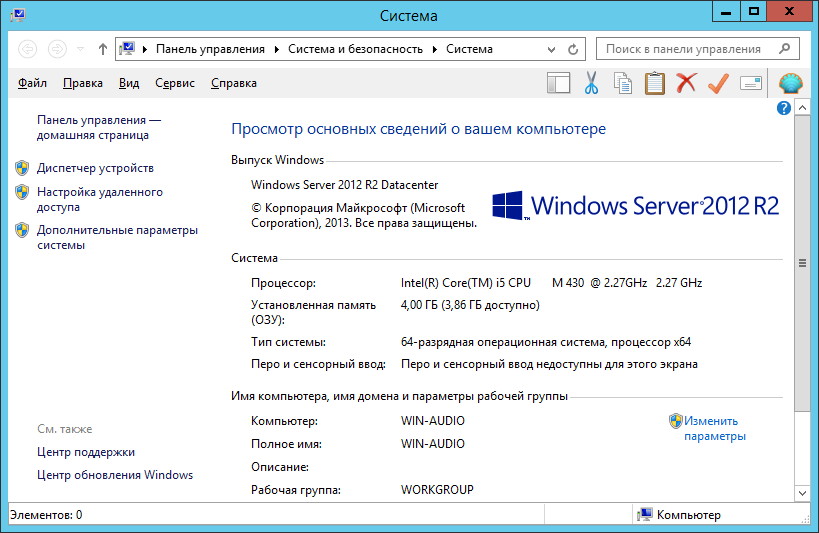The image size is (819, 533).
Task: Open address bar history dropdown
Action: [x=551, y=50]
